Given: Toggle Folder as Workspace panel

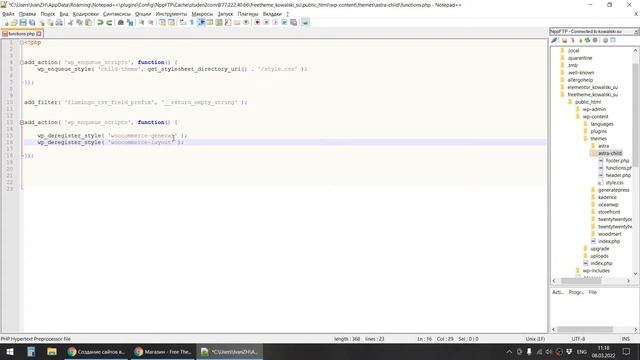Looking at the screenshot, I should (x=237, y=22).
